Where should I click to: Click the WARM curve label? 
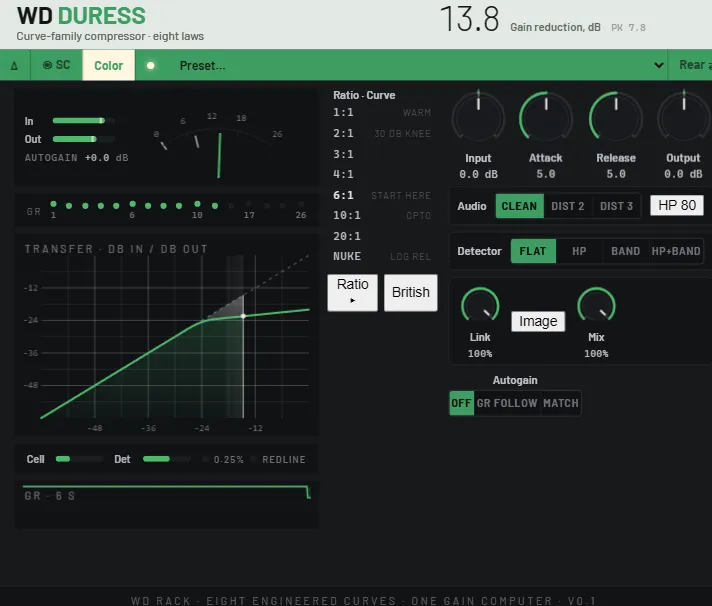click(416, 113)
